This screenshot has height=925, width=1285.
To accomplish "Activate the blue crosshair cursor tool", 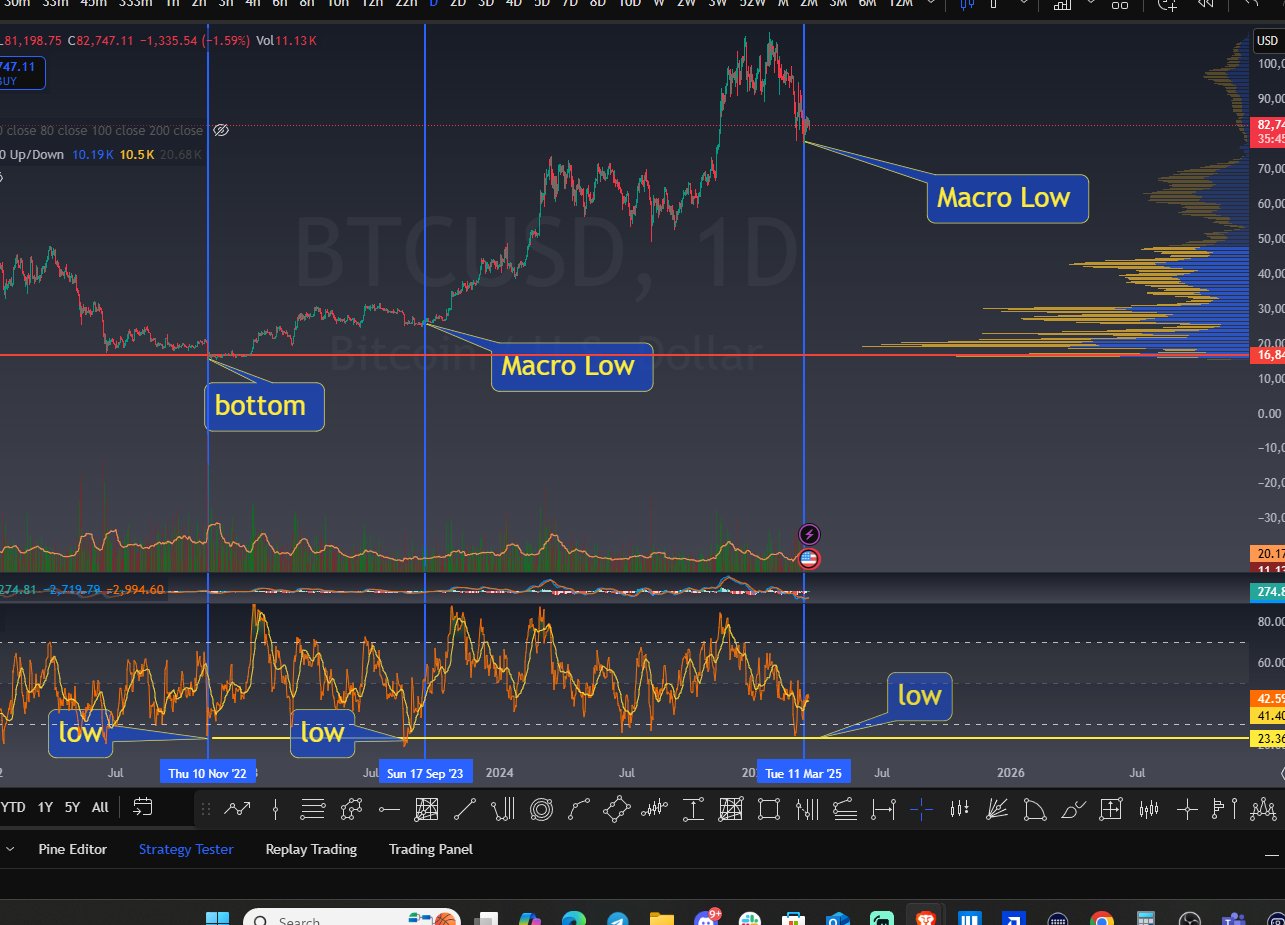I will point(921,809).
